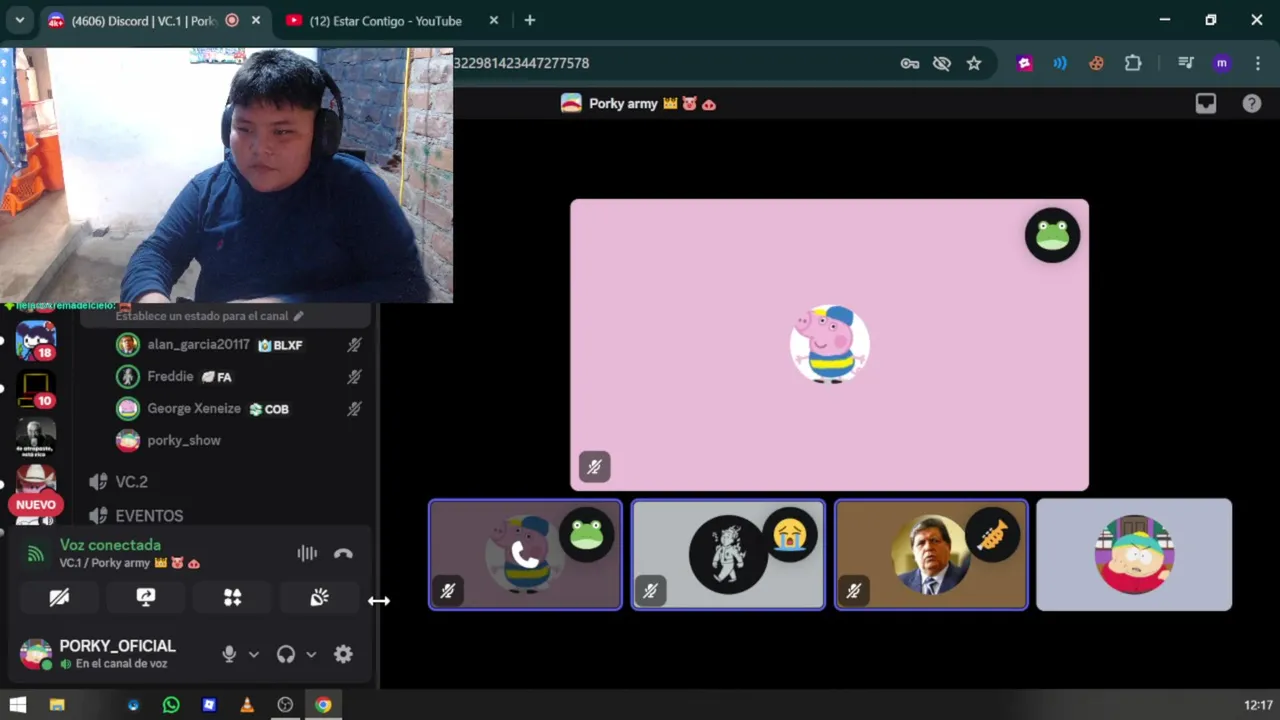1280x720 pixels.
Task: Open OBS Studio from taskbar
Action: click(285, 705)
